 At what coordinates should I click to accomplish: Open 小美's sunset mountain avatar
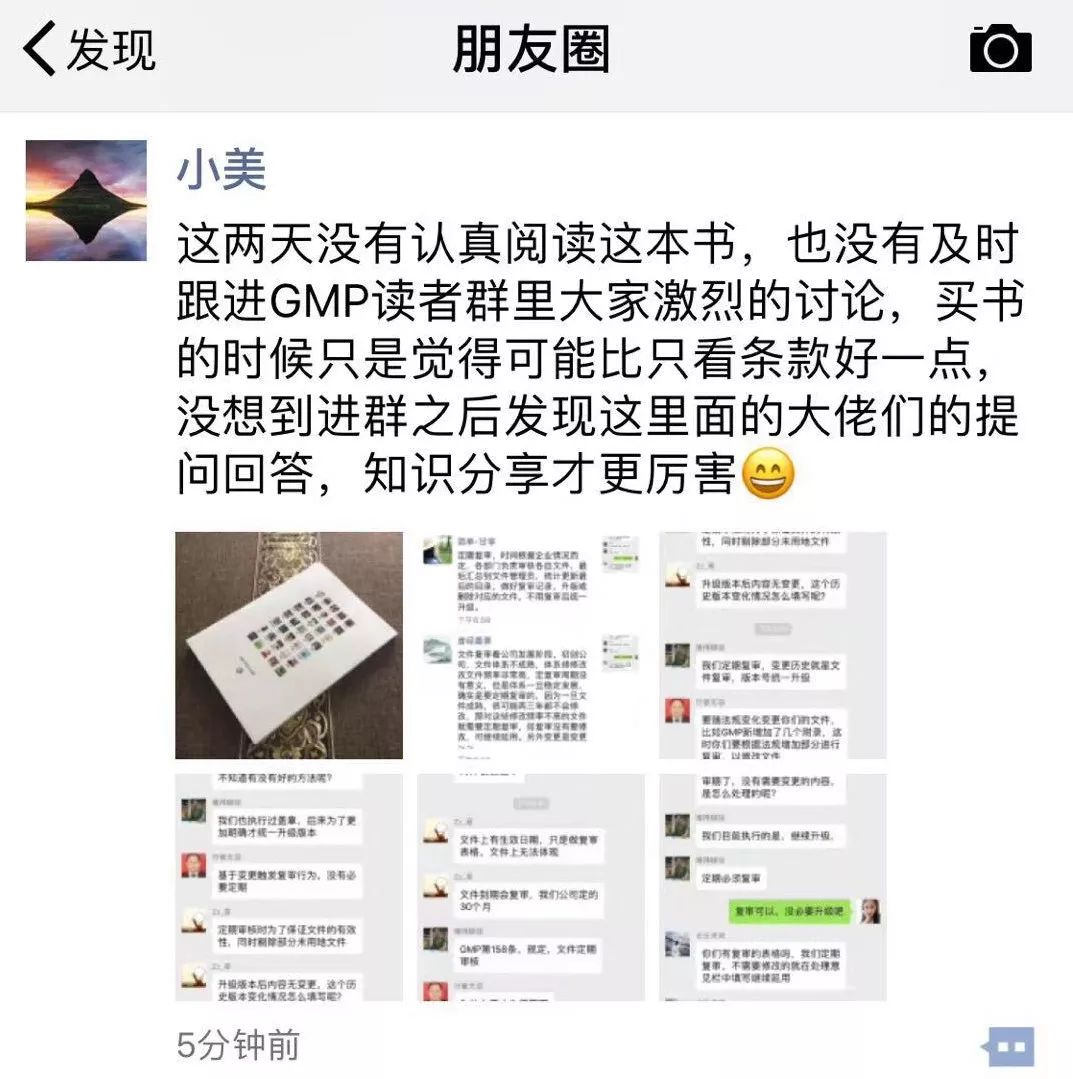point(86,200)
